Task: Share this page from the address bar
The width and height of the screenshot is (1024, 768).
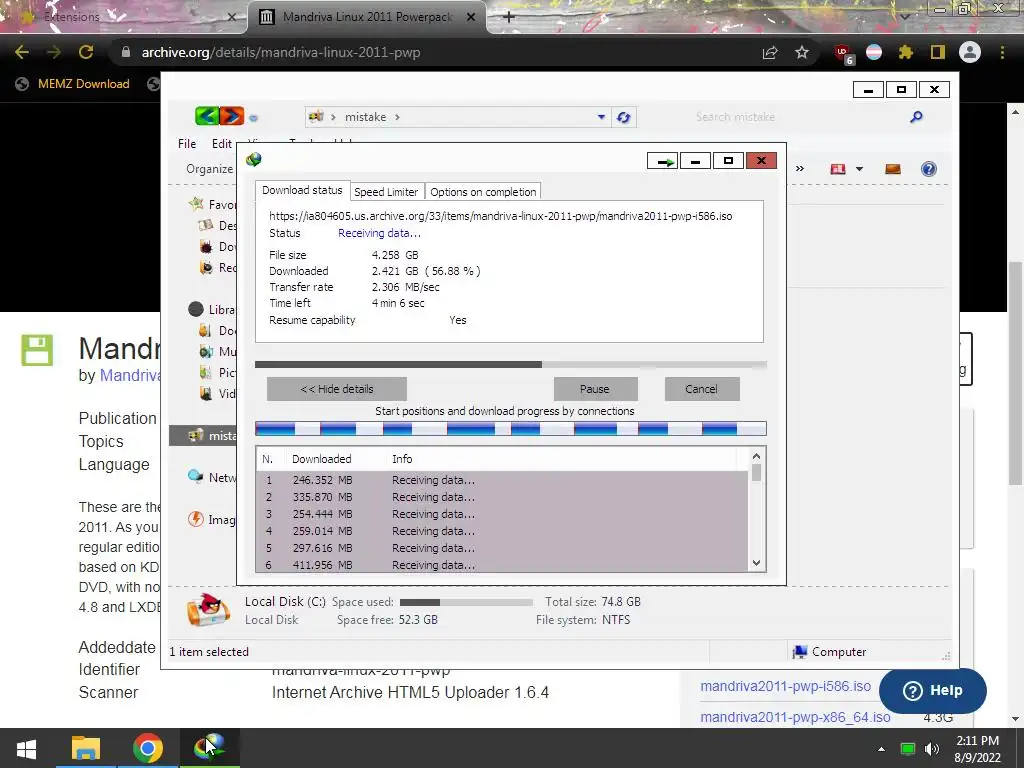Action: click(x=770, y=52)
